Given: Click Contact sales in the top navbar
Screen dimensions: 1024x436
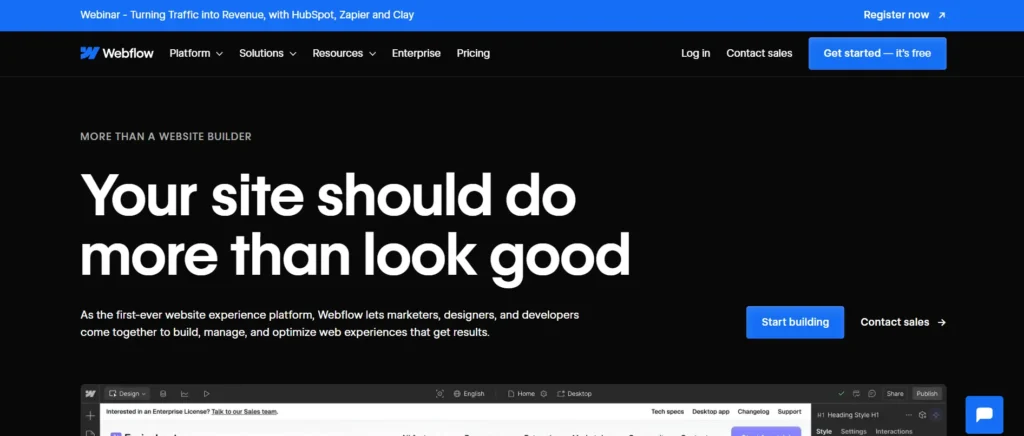Looking at the screenshot, I should point(759,54).
